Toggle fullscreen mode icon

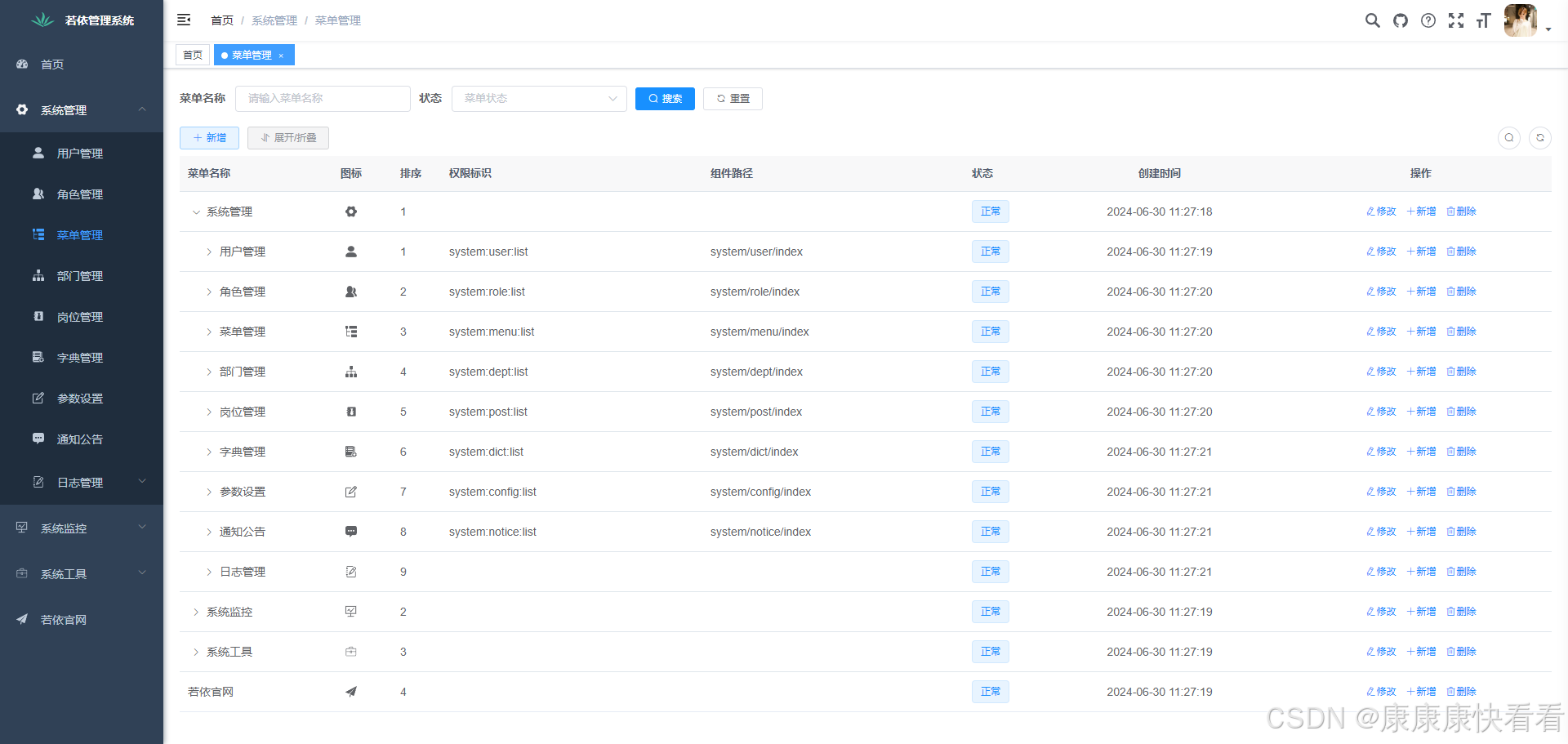click(1456, 20)
